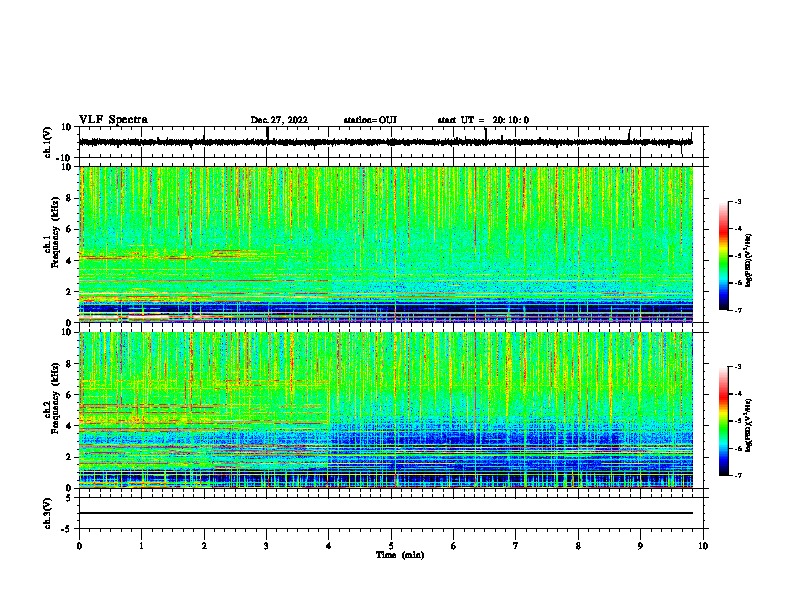The width and height of the screenshot is (792, 612).
Task: Click the ch.2 frequency tick label "2"
Action: (x=69, y=457)
